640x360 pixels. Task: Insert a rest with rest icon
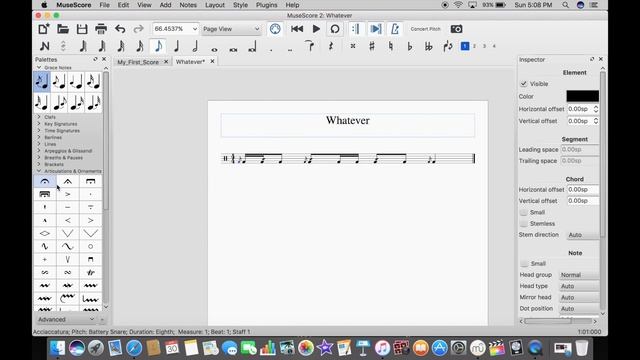(x=331, y=46)
